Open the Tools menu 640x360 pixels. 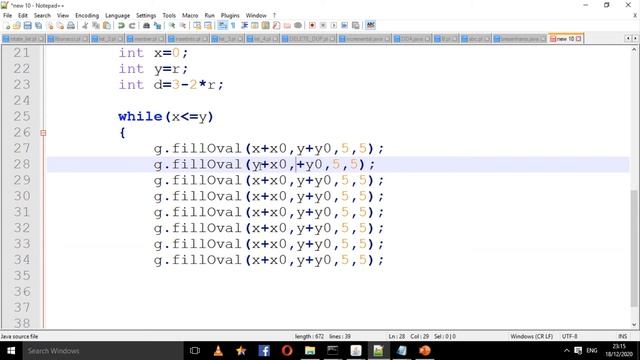coord(169,16)
